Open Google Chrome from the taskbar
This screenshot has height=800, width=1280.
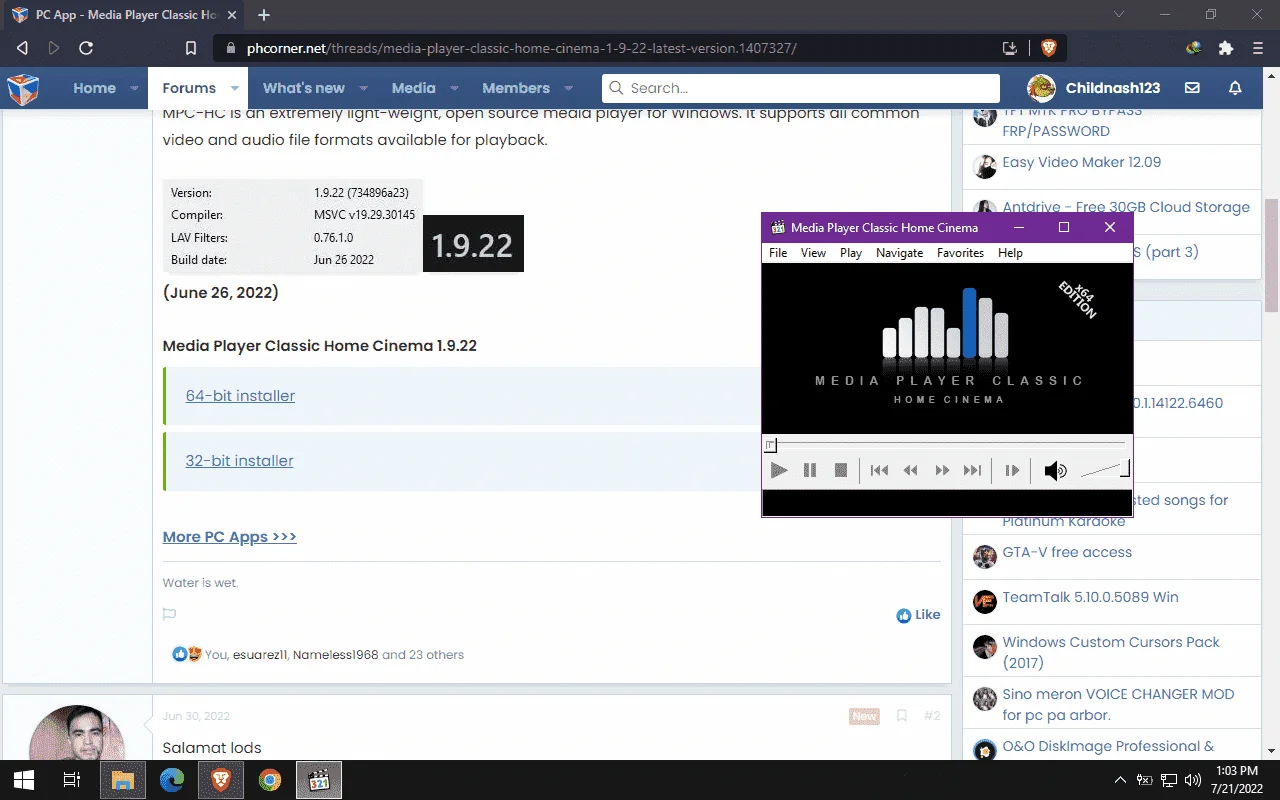pos(270,780)
